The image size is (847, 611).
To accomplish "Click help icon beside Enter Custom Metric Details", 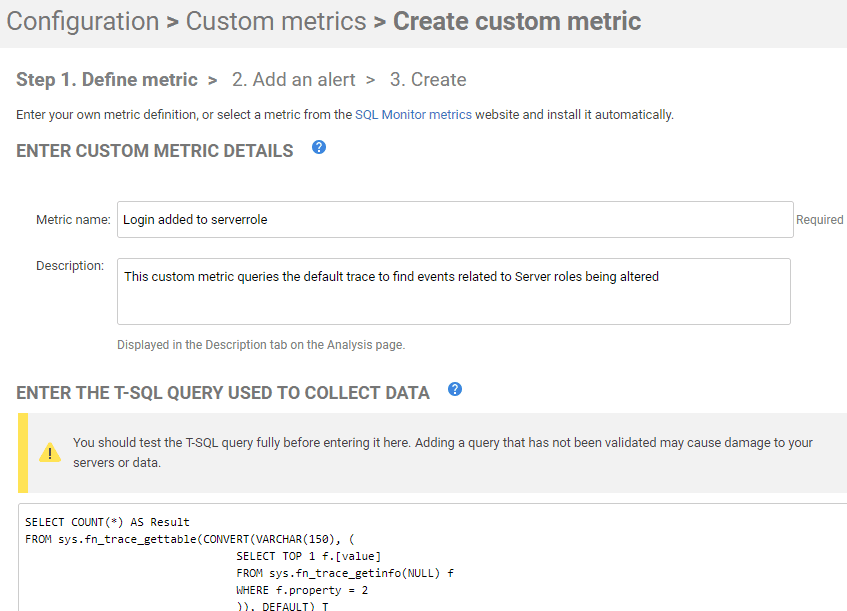I will coord(319,147).
